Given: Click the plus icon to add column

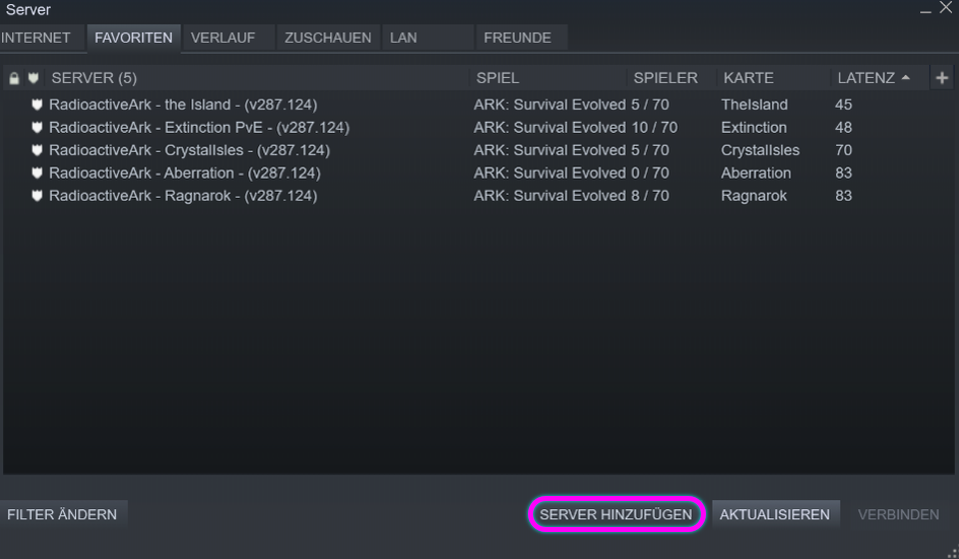Looking at the screenshot, I should [x=942, y=78].
